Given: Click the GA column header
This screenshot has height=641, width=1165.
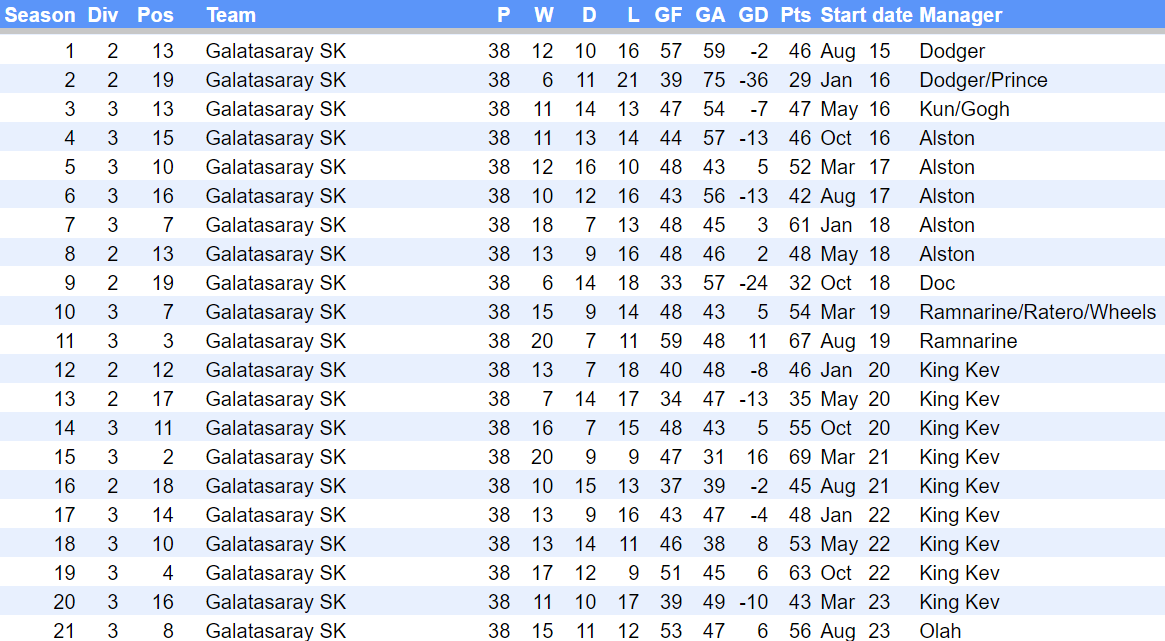Looking at the screenshot, I should pos(710,15).
